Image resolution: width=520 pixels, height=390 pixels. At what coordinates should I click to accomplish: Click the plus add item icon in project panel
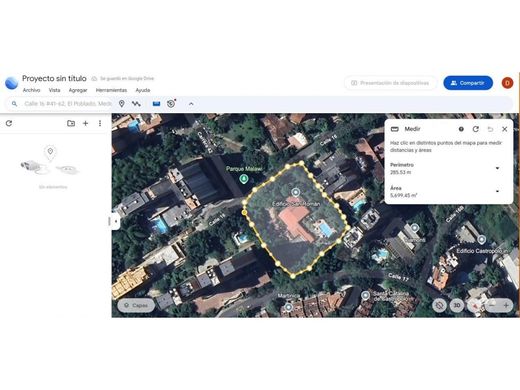coord(85,123)
